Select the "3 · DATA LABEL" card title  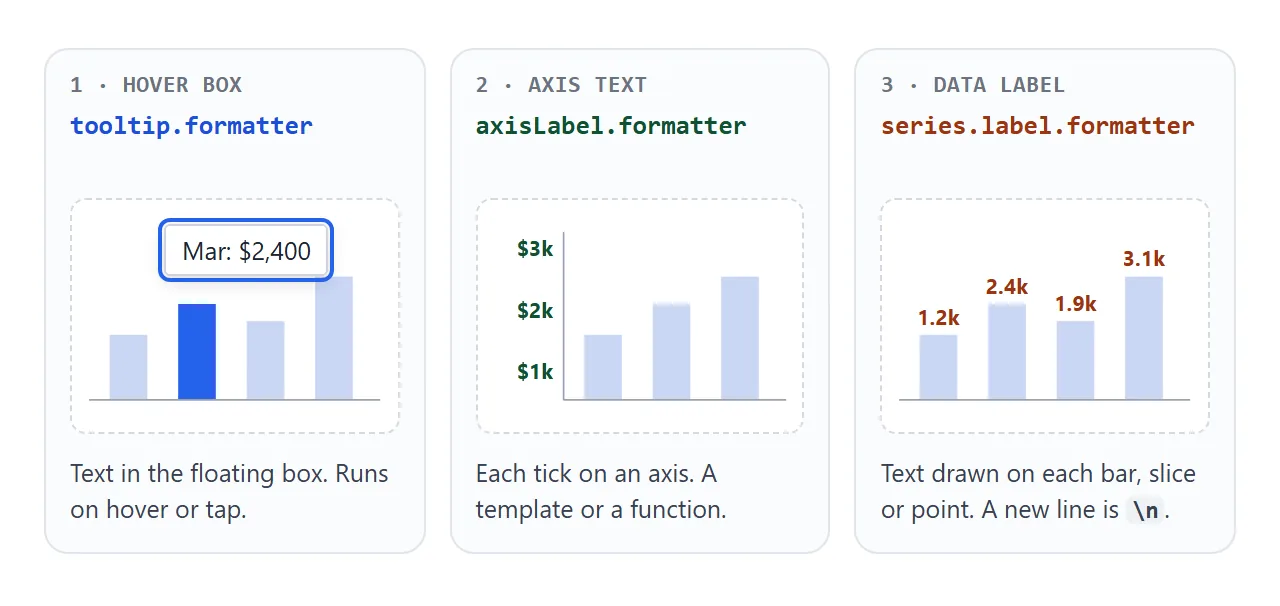[973, 85]
